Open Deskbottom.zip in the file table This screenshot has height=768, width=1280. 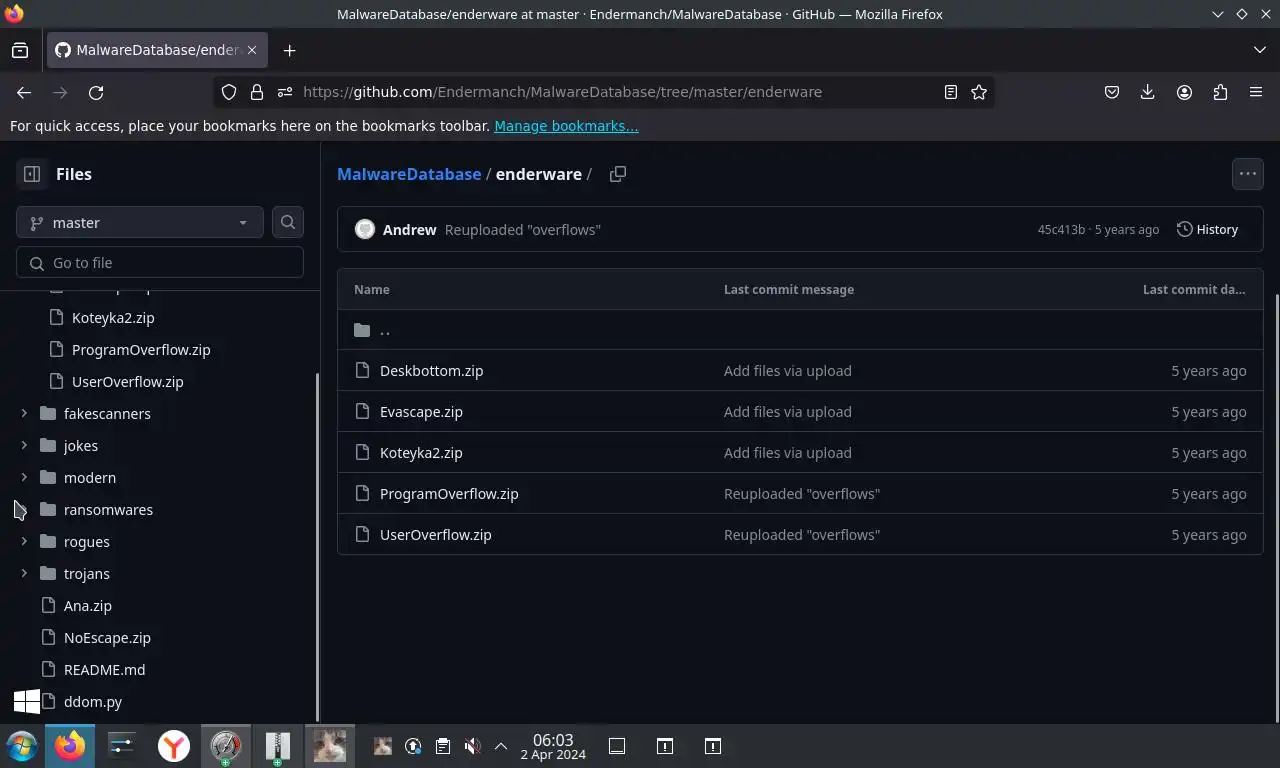(431, 370)
